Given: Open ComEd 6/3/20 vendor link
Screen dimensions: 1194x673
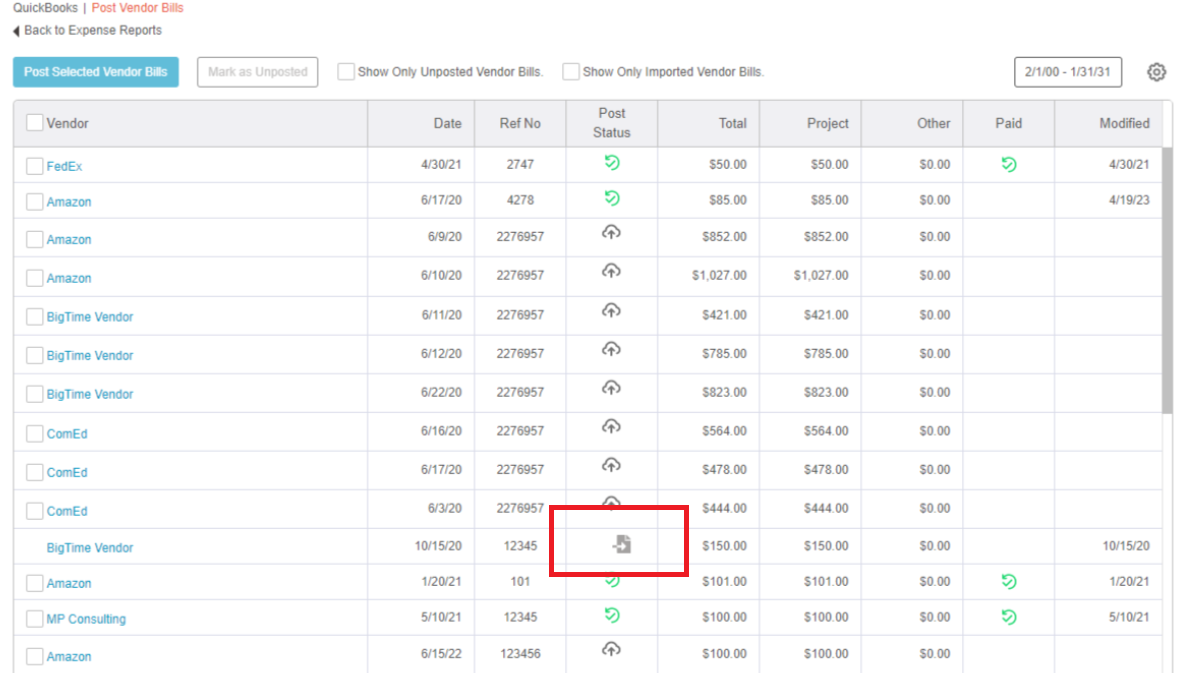Looking at the screenshot, I should pos(67,511).
